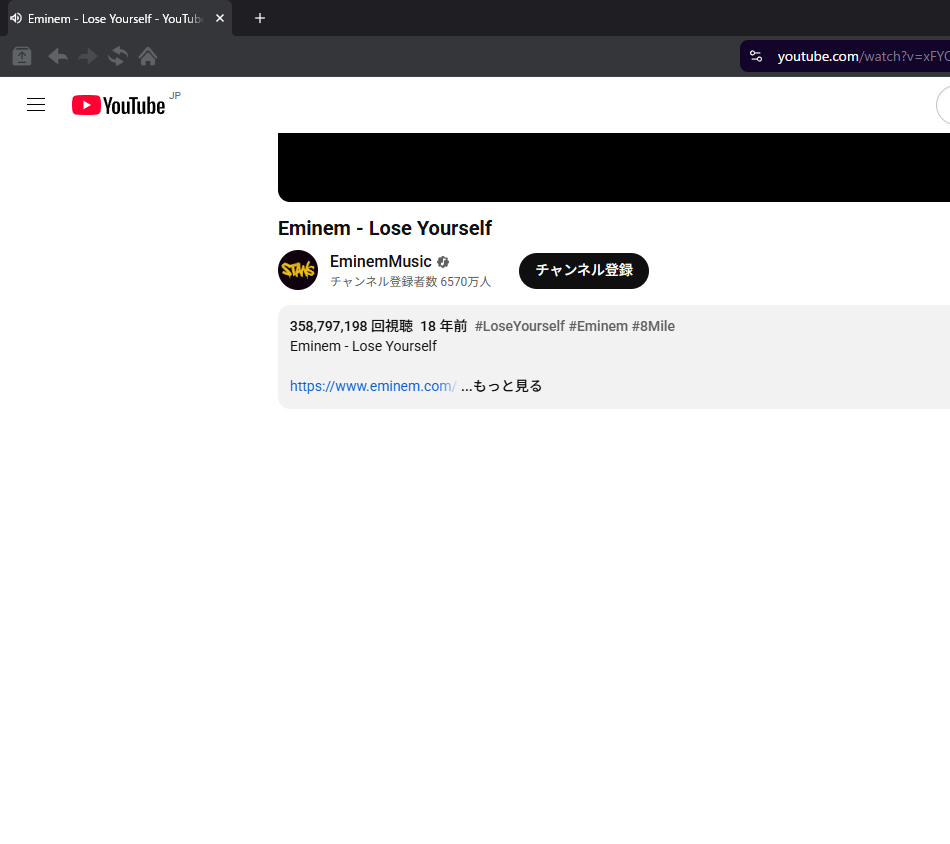
Task: Go to YouTube home via logo
Action: (x=119, y=105)
